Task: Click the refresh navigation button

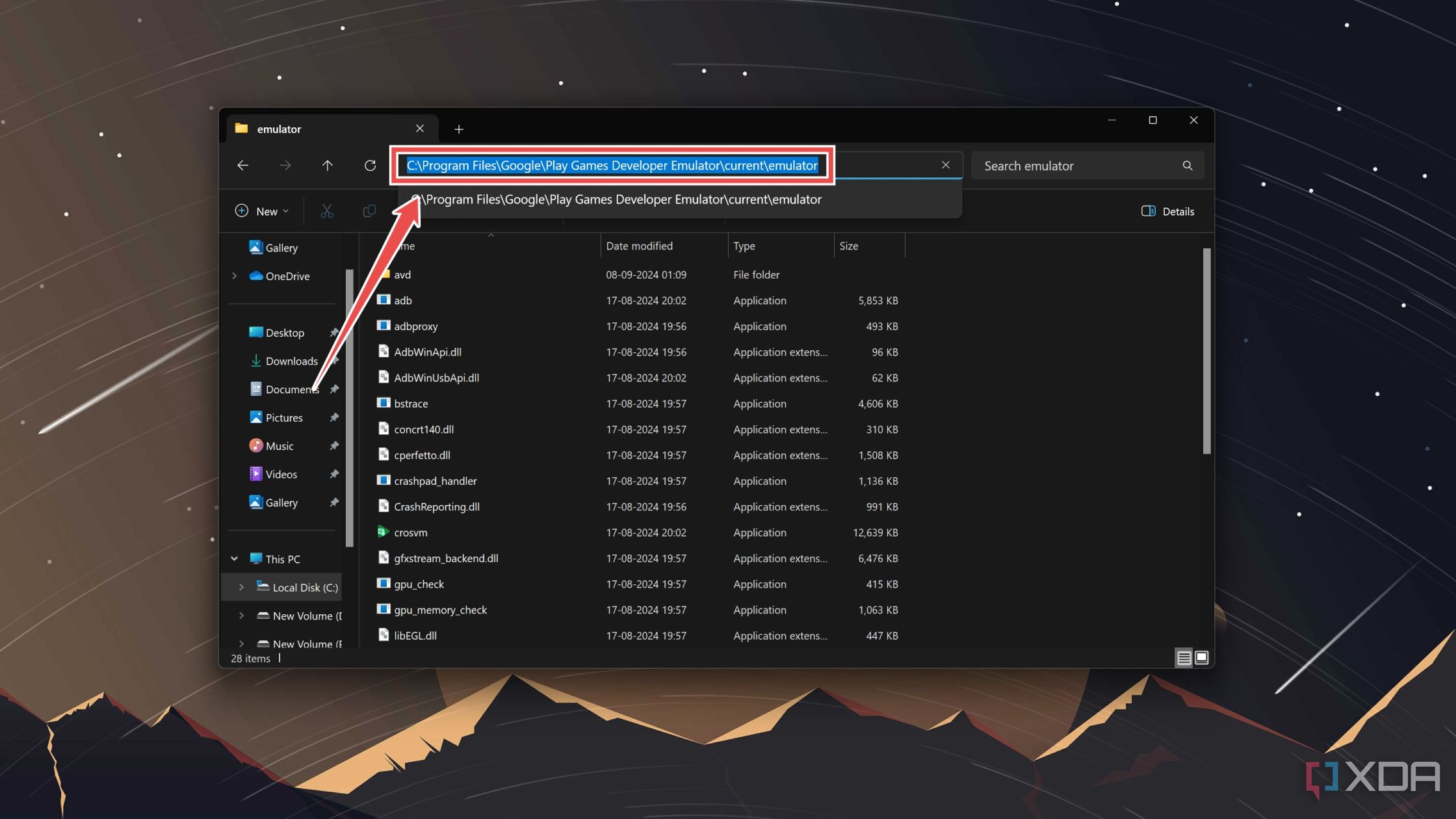Action: [369, 164]
